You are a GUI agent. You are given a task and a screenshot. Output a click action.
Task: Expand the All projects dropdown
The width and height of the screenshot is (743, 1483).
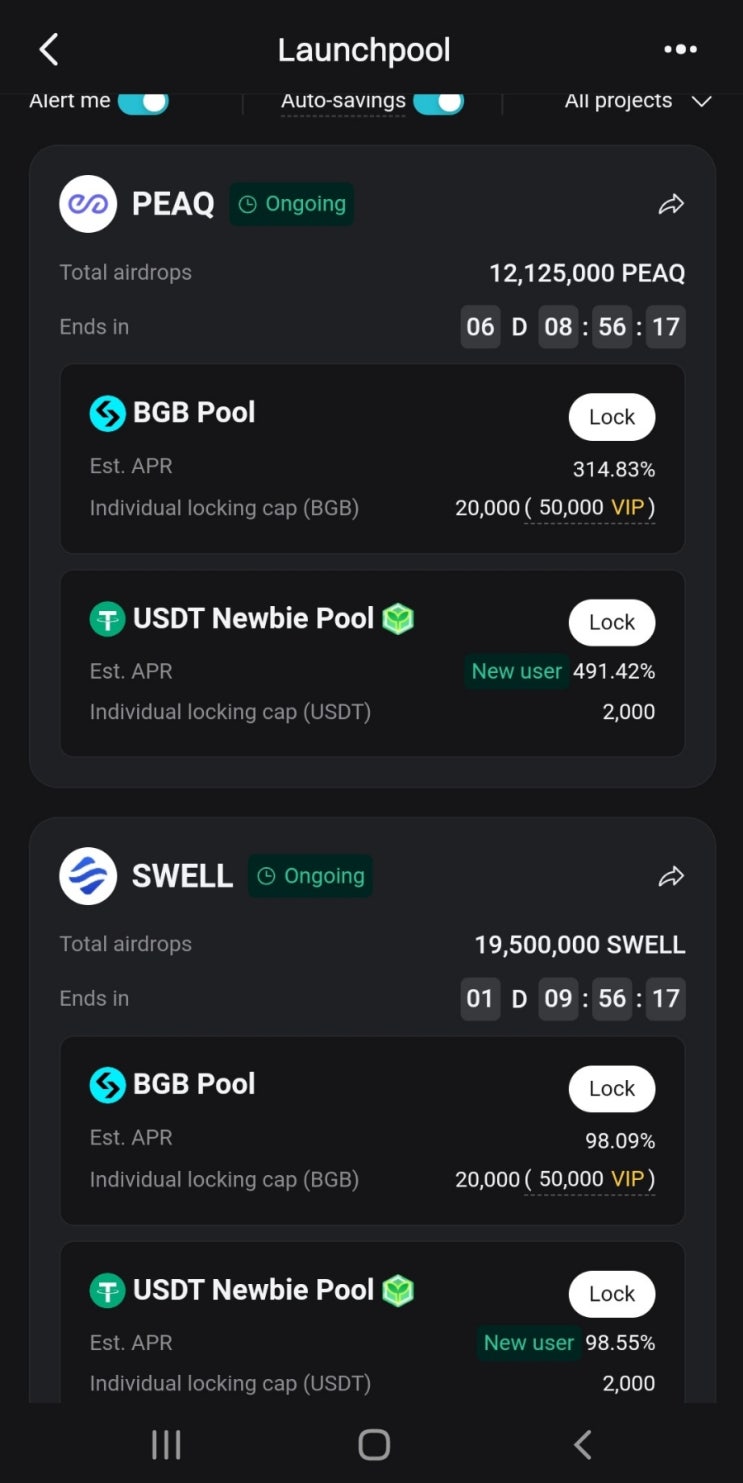tap(638, 101)
